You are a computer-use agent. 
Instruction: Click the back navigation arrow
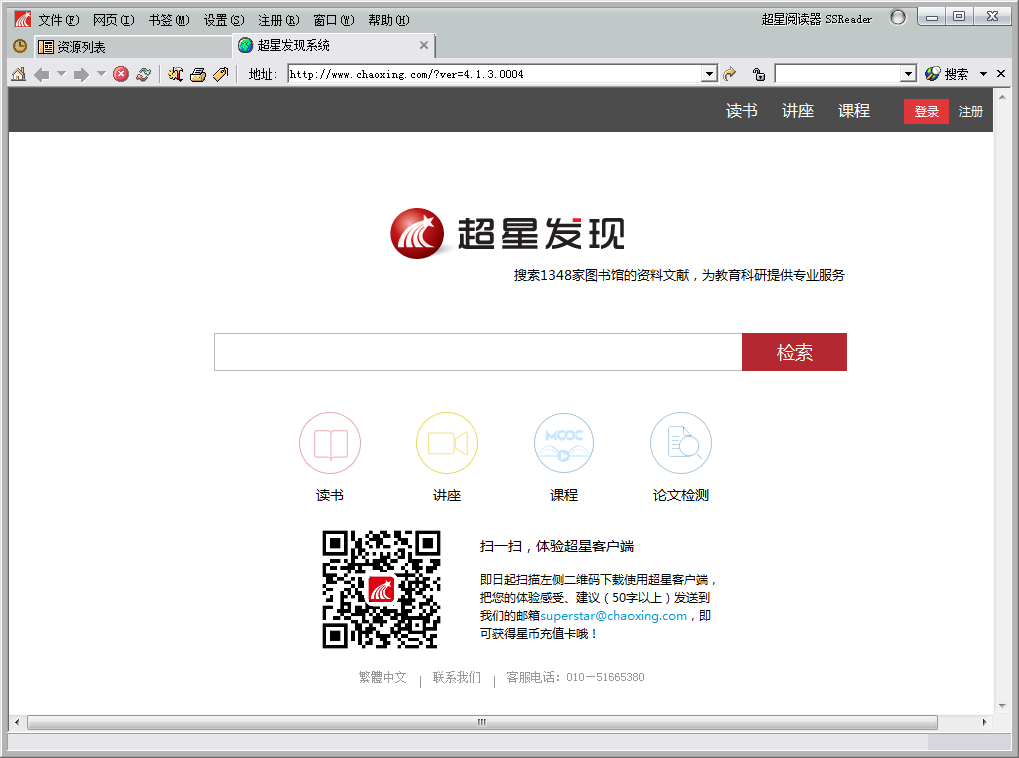point(41,74)
